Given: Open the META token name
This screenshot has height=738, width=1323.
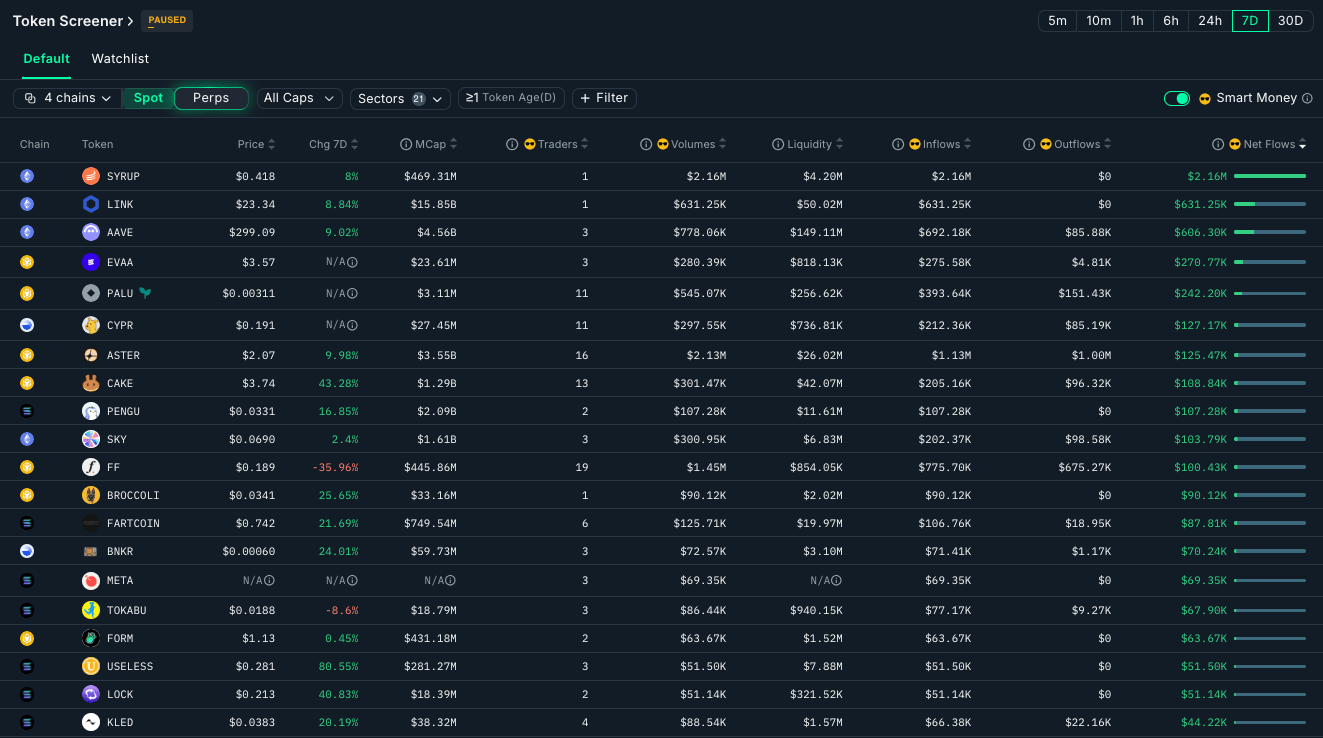Looking at the screenshot, I should tap(120, 580).
